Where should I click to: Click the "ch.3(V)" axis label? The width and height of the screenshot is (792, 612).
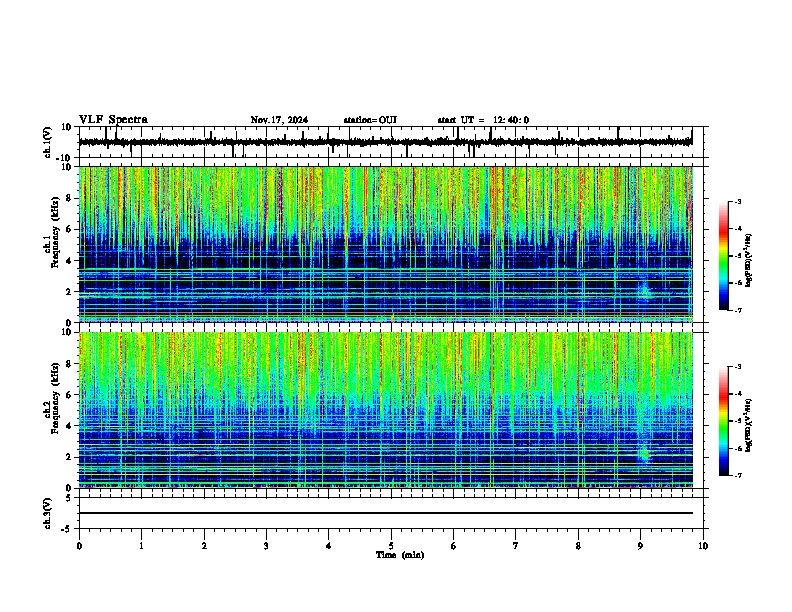click(48, 513)
